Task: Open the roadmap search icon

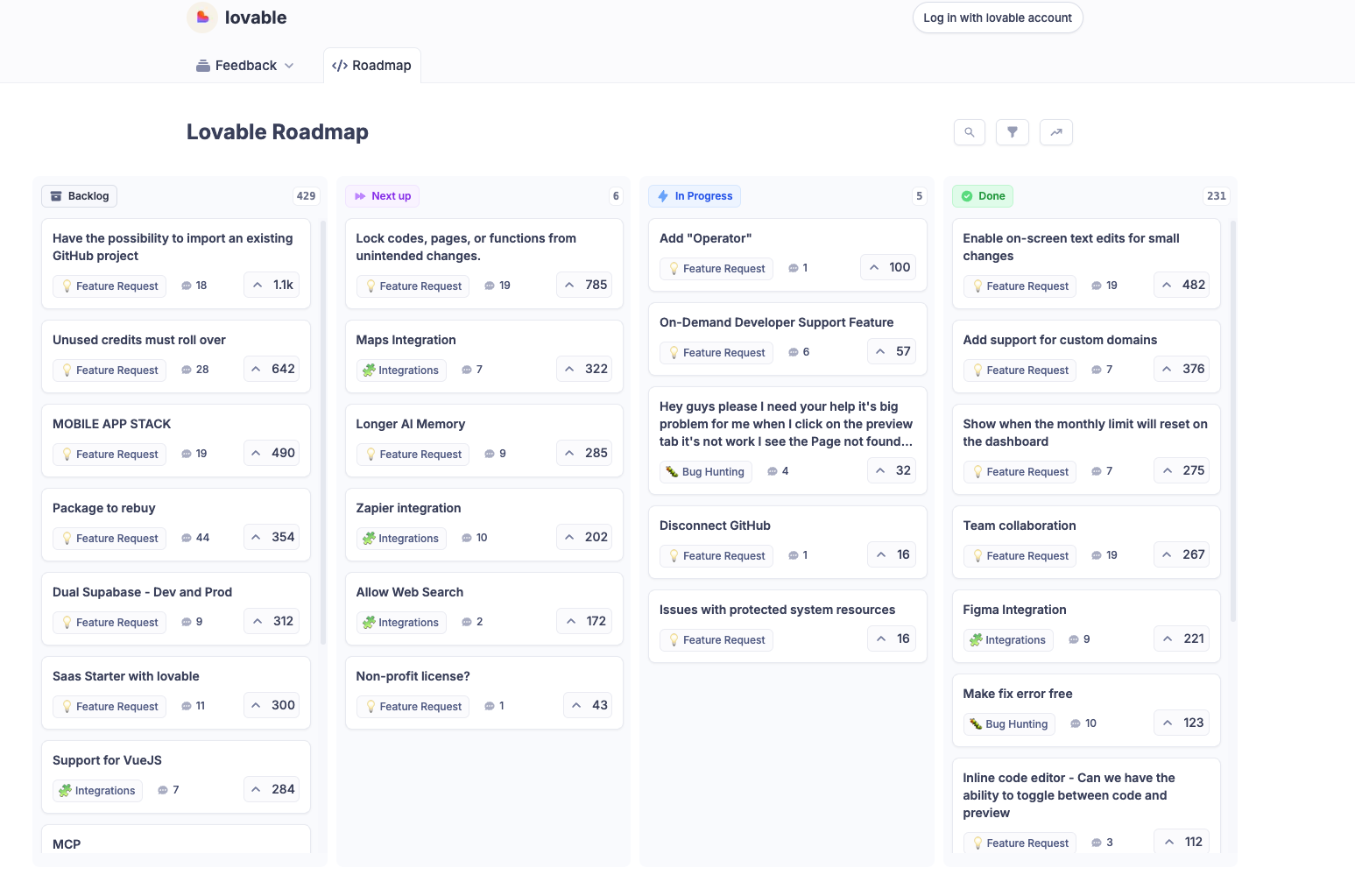Action: [970, 132]
